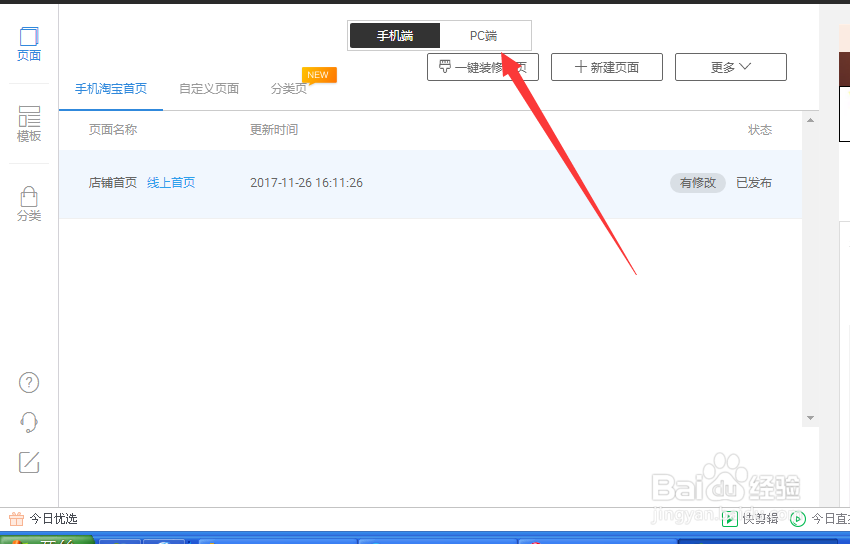The height and width of the screenshot is (544, 850).
Task: Click the scrollbar down arrow
Action: point(810,418)
